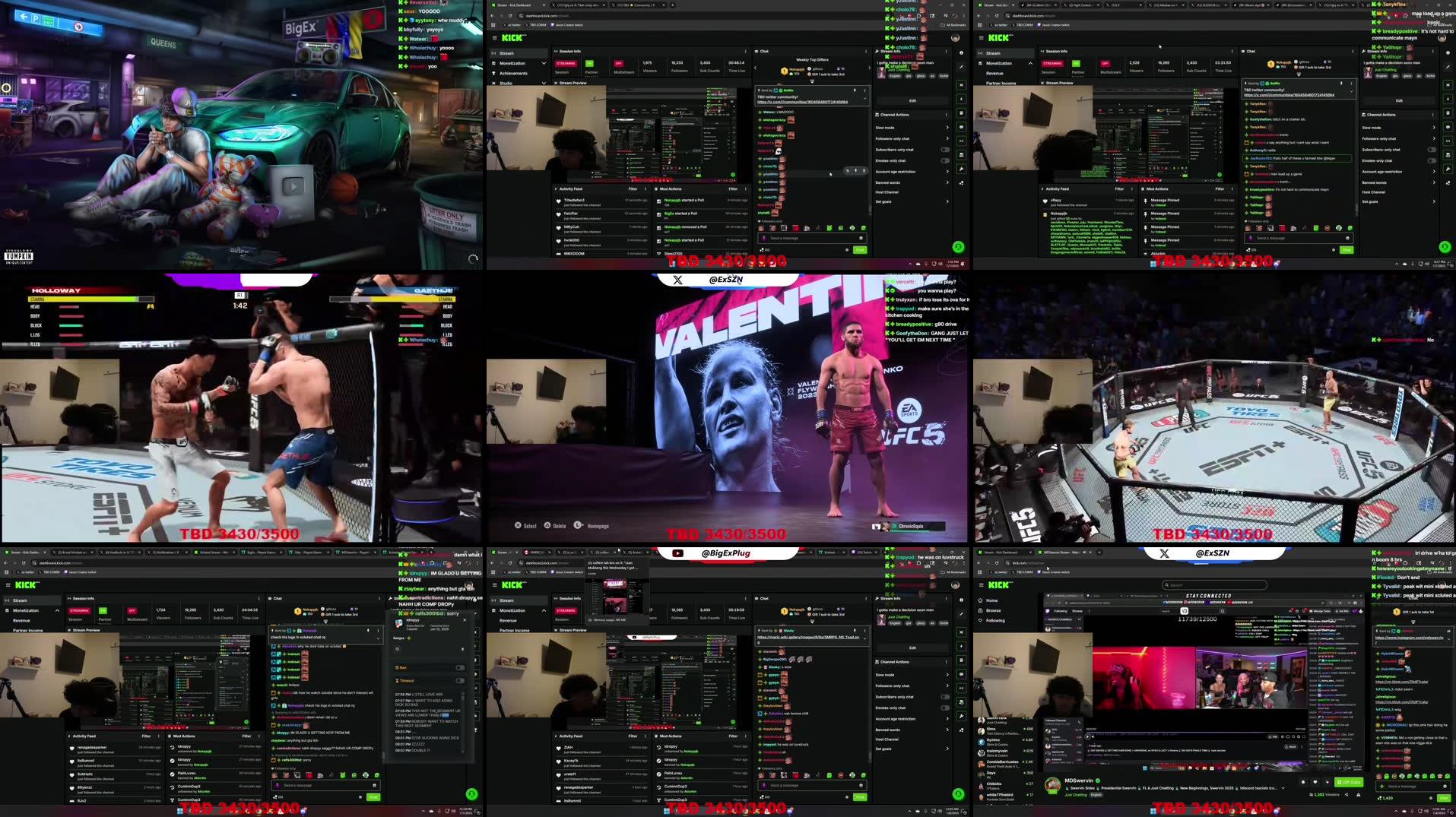
Task: Open Channel Actions options dots in top-middle dashboard
Action: pyautogui.click(x=947, y=115)
